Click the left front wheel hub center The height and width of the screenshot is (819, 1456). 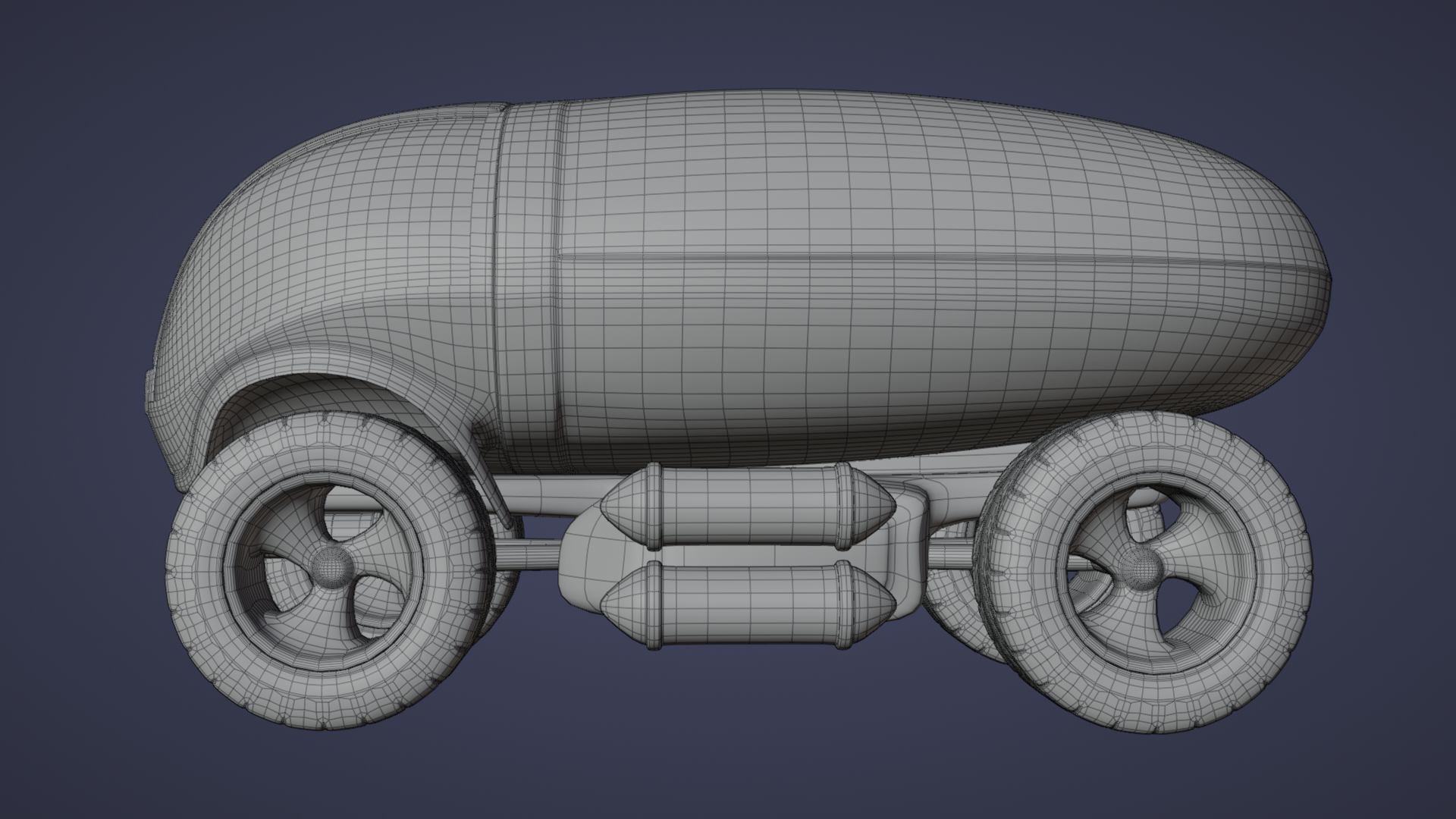(331, 566)
